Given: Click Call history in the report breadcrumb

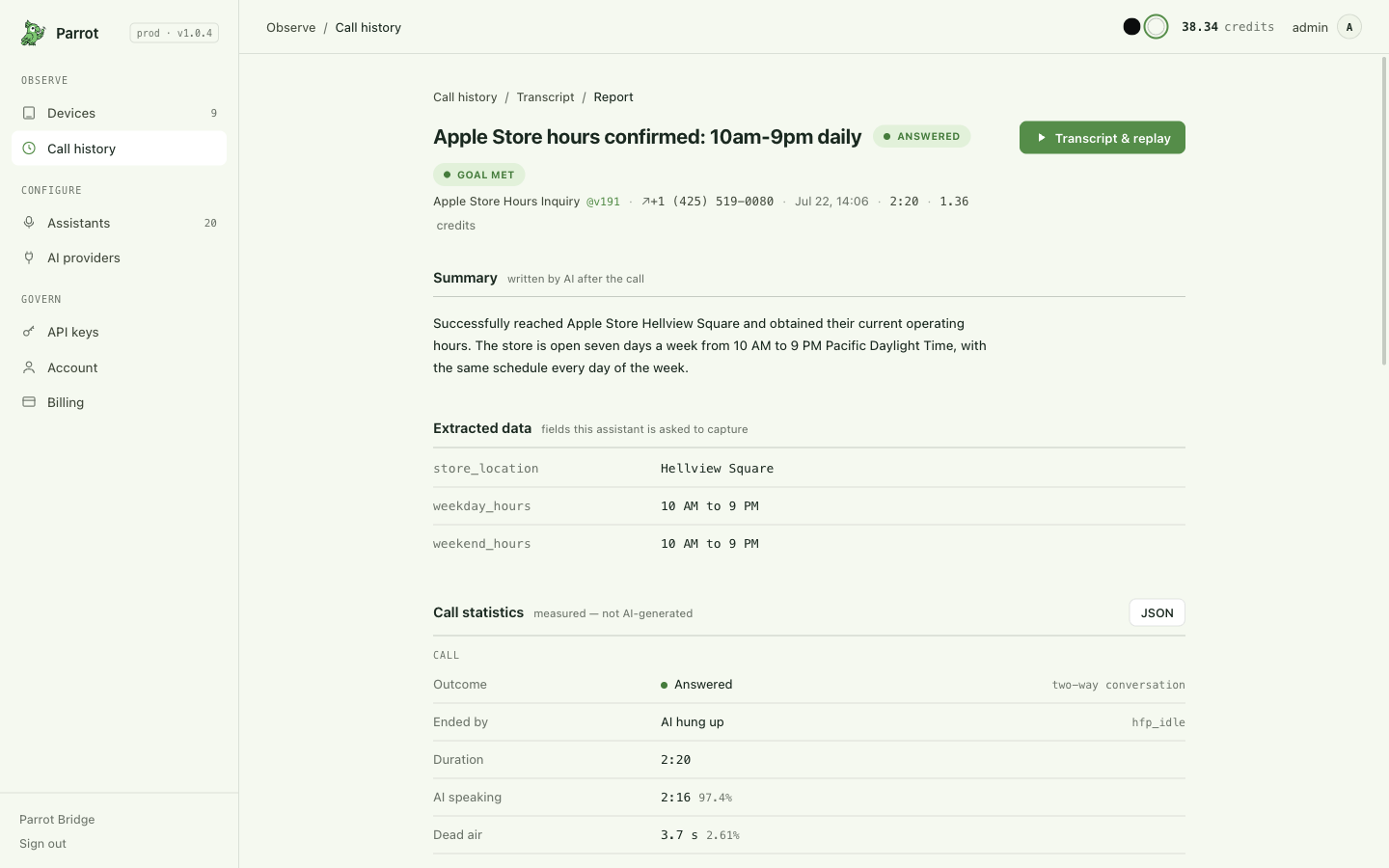Looking at the screenshot, I should click(465, 96).
